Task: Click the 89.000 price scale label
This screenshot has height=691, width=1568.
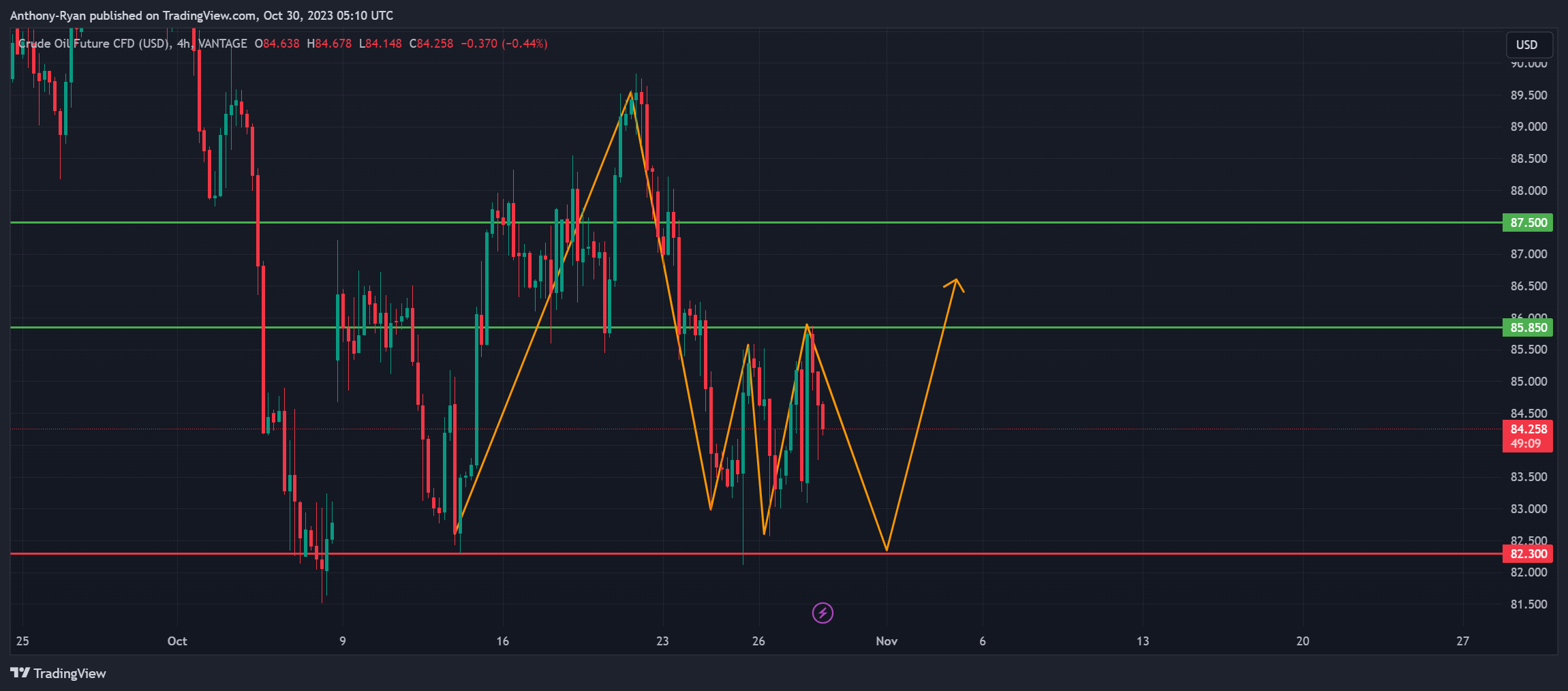Action: [1528, 127]
